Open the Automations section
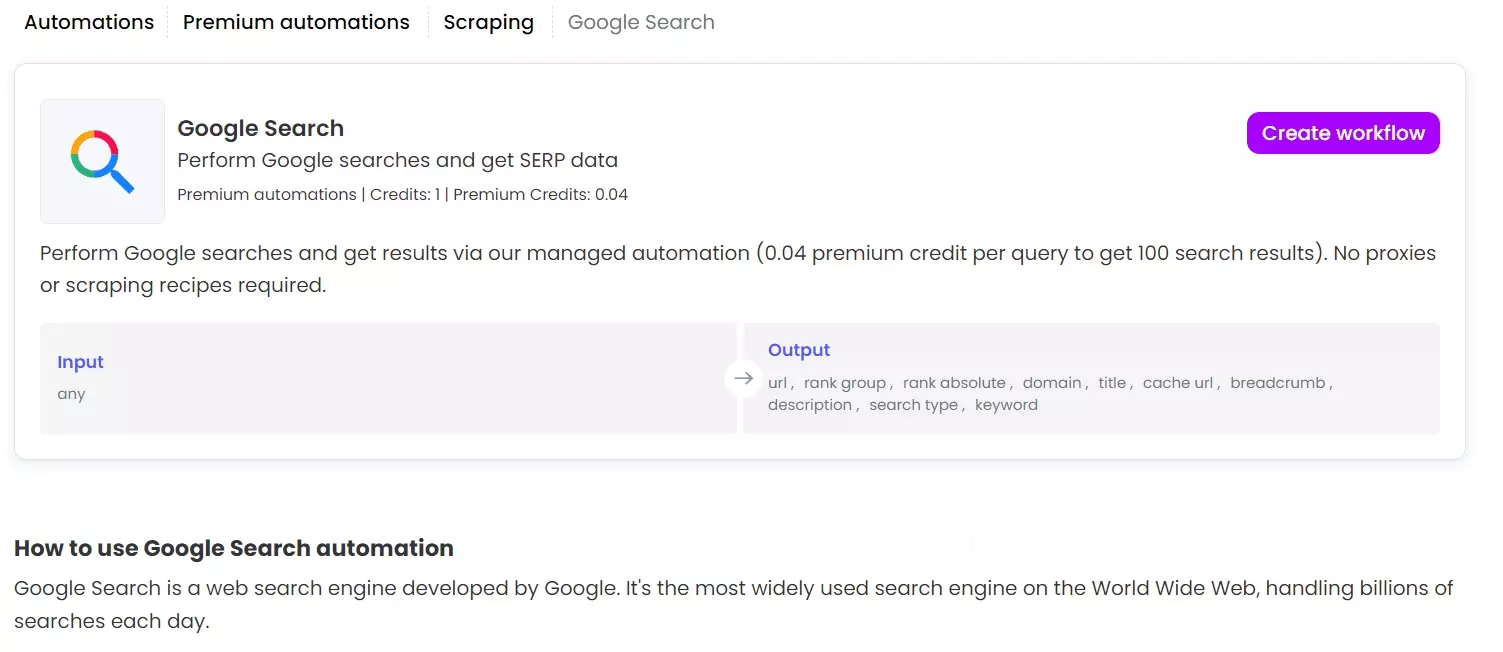1503x652 pixels. (88, 21)
